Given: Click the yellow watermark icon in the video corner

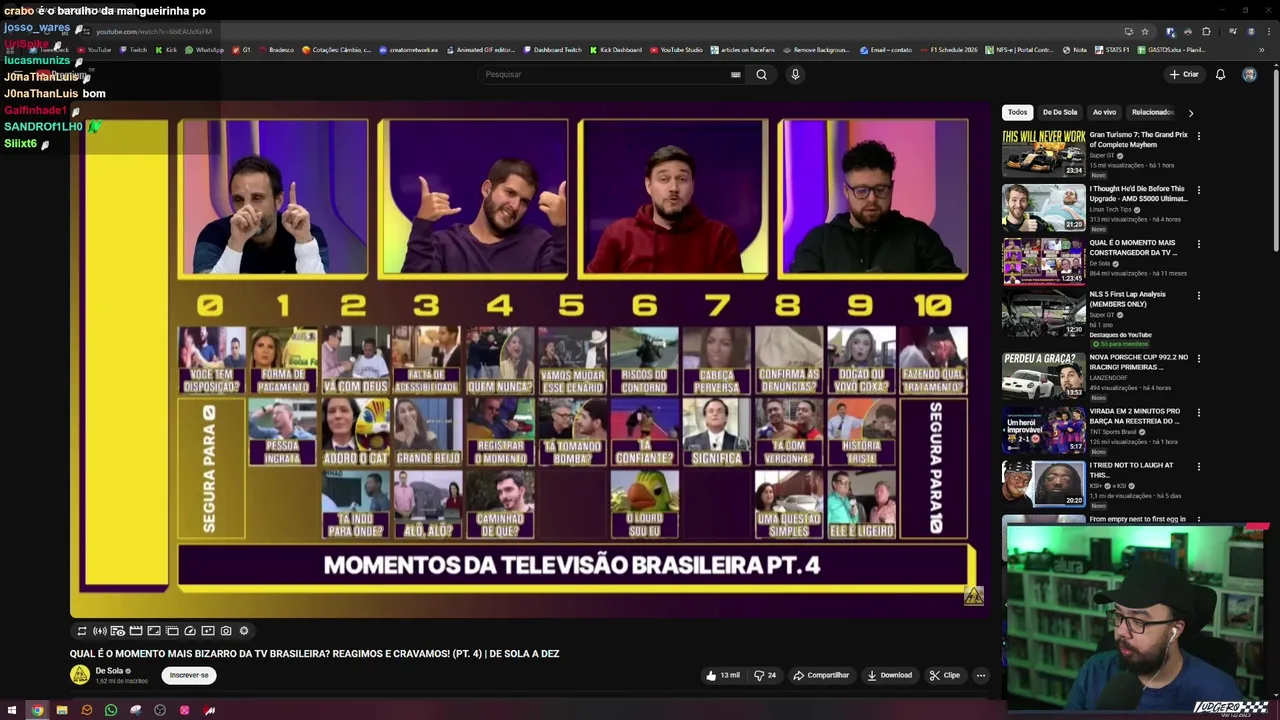Looking at the screenshot, I should coord(973,596).
